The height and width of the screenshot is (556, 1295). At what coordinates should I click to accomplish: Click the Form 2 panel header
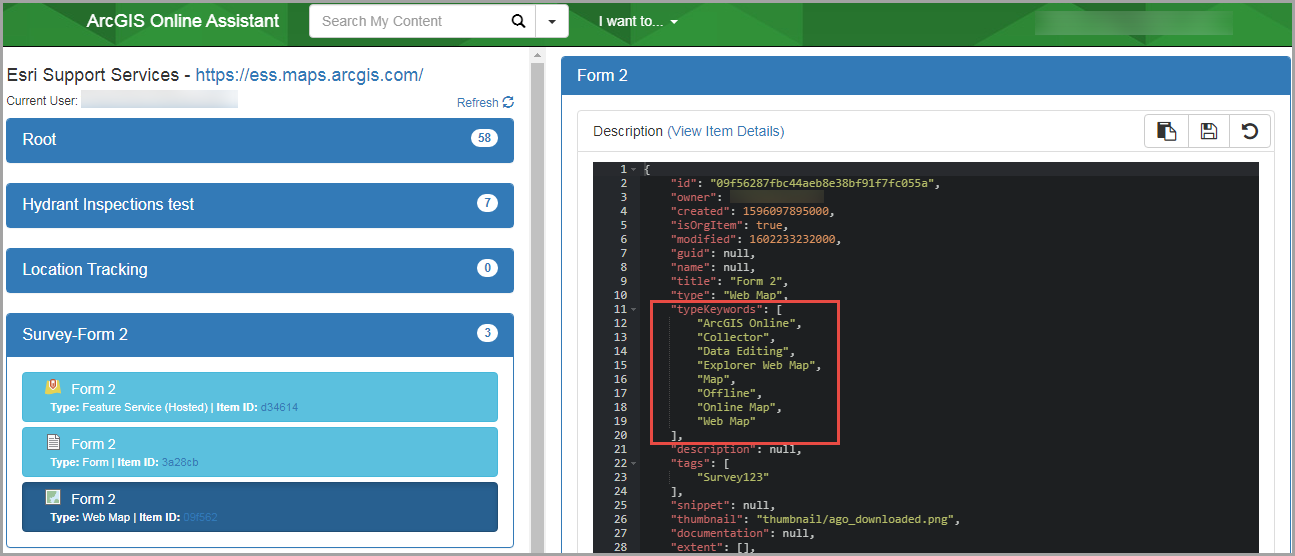coord(925,76)
